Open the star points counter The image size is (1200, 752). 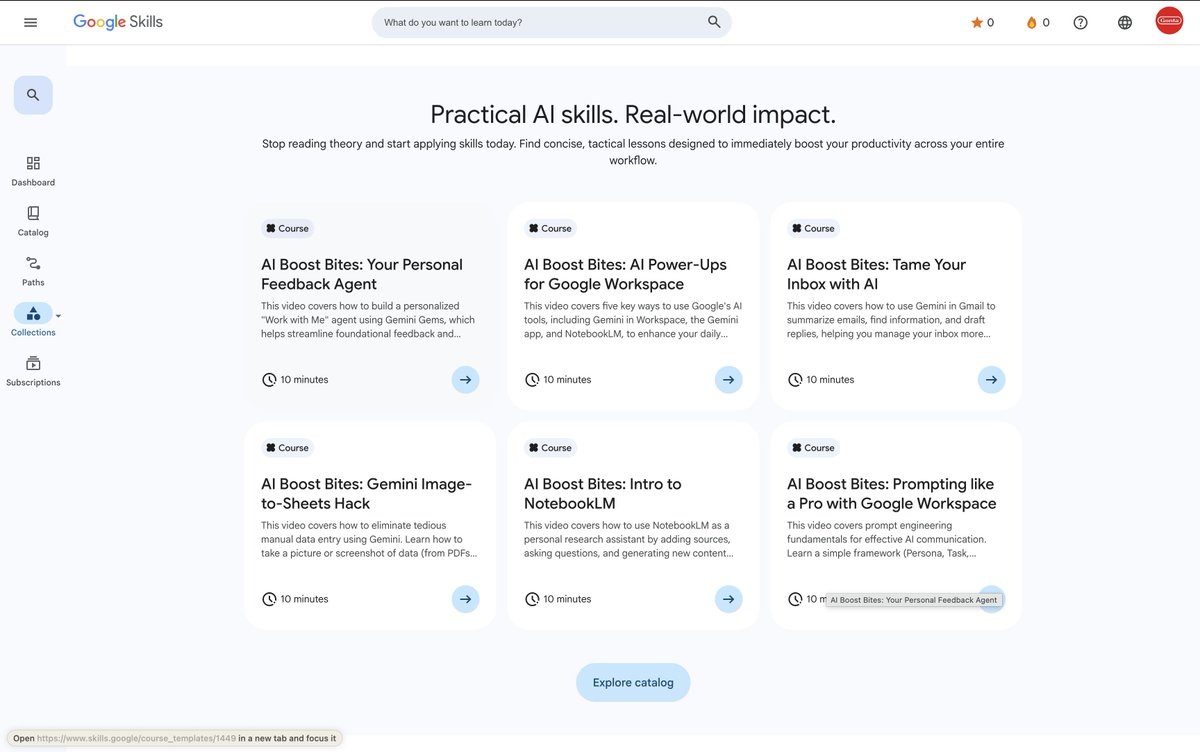982,22
